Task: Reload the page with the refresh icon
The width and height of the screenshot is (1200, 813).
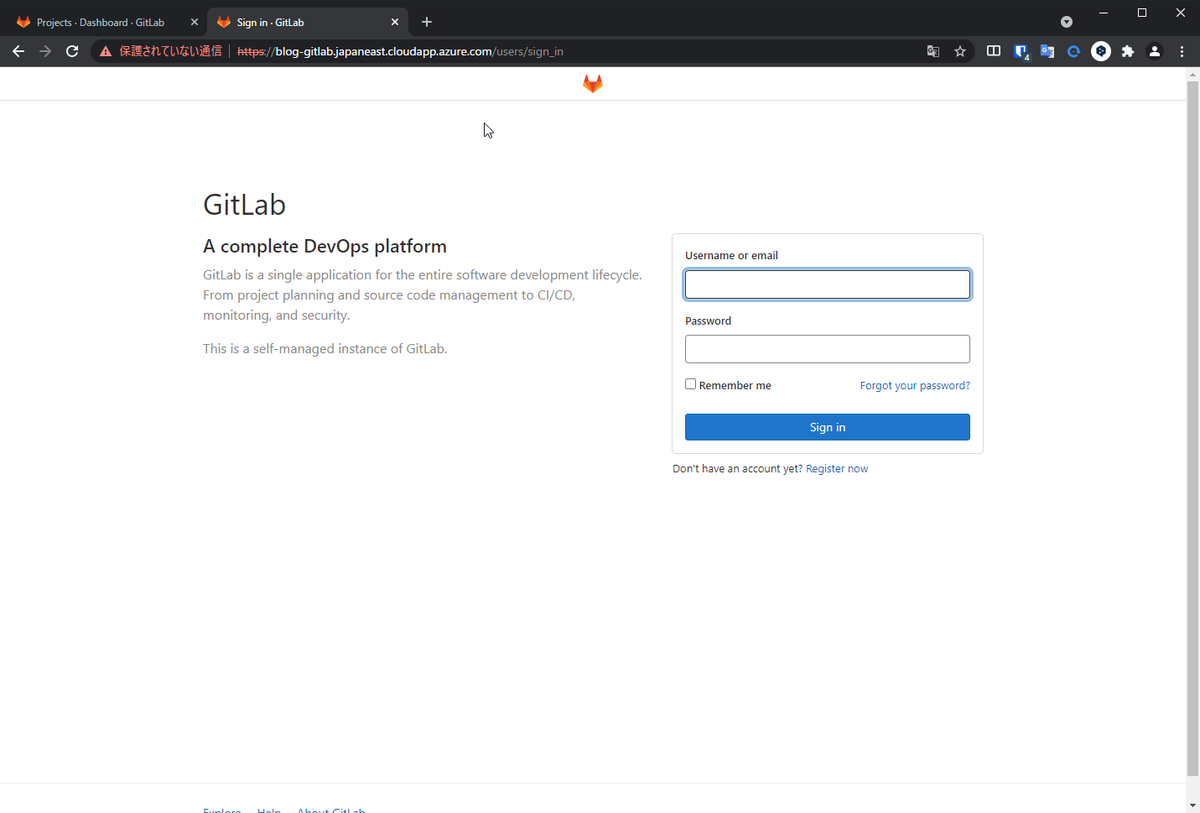Action: [x=72, y=51]
